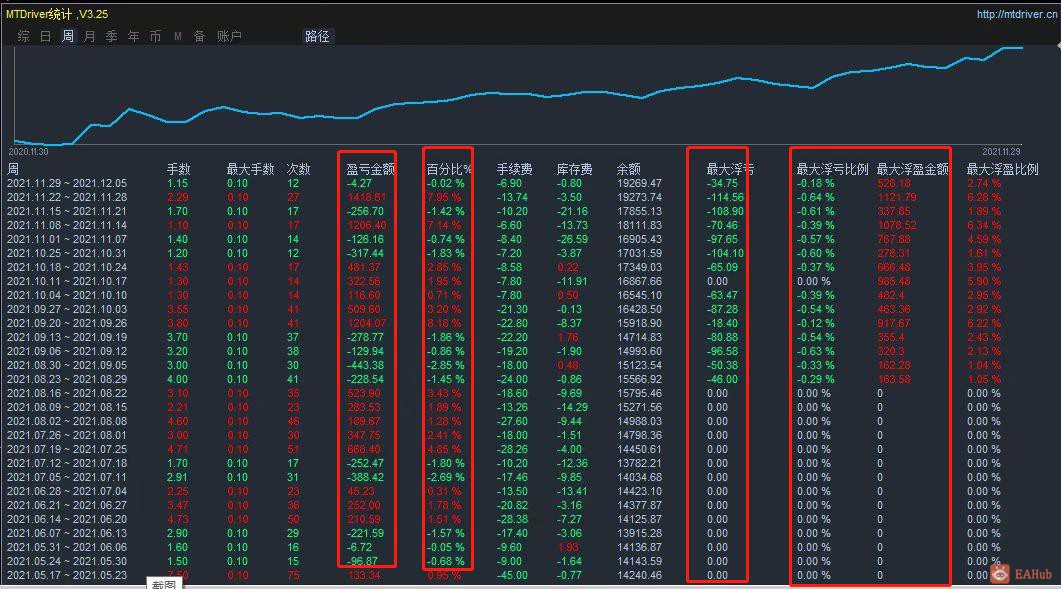Image resolution: width=1061 pixels, height=589 pixels.
Task: Open the mtdriver.cn website link
Action: (1017, 14)
